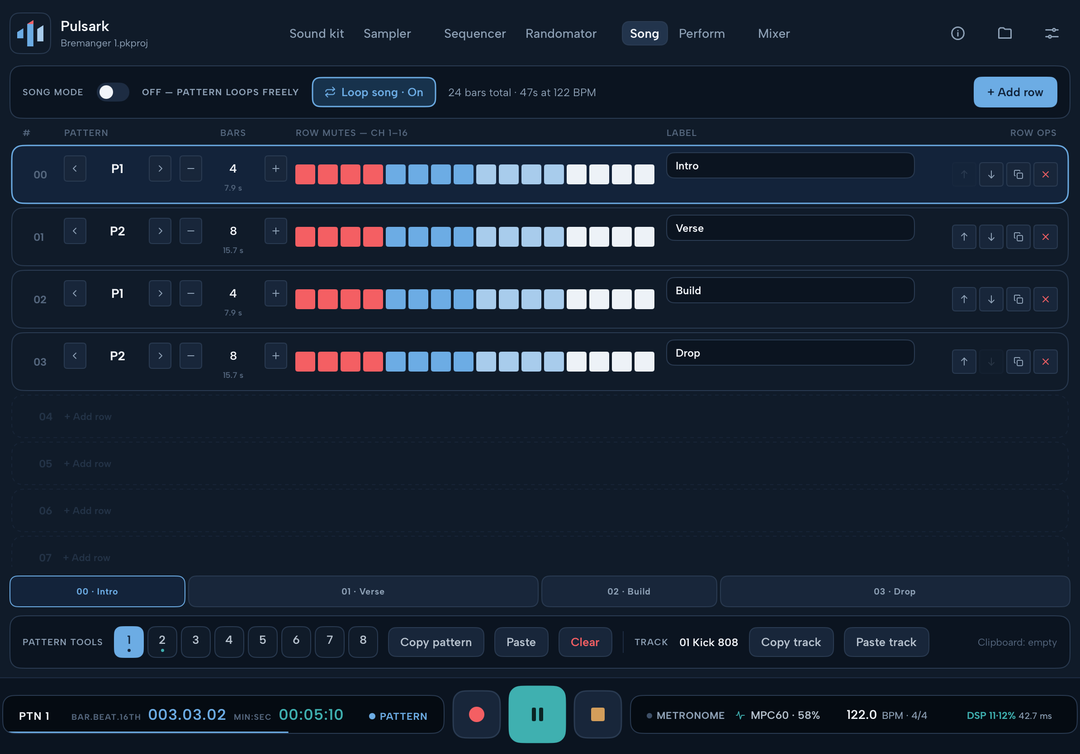The image size is (1080, 754).
Task: Start recording with the record button
Action: 477,715
